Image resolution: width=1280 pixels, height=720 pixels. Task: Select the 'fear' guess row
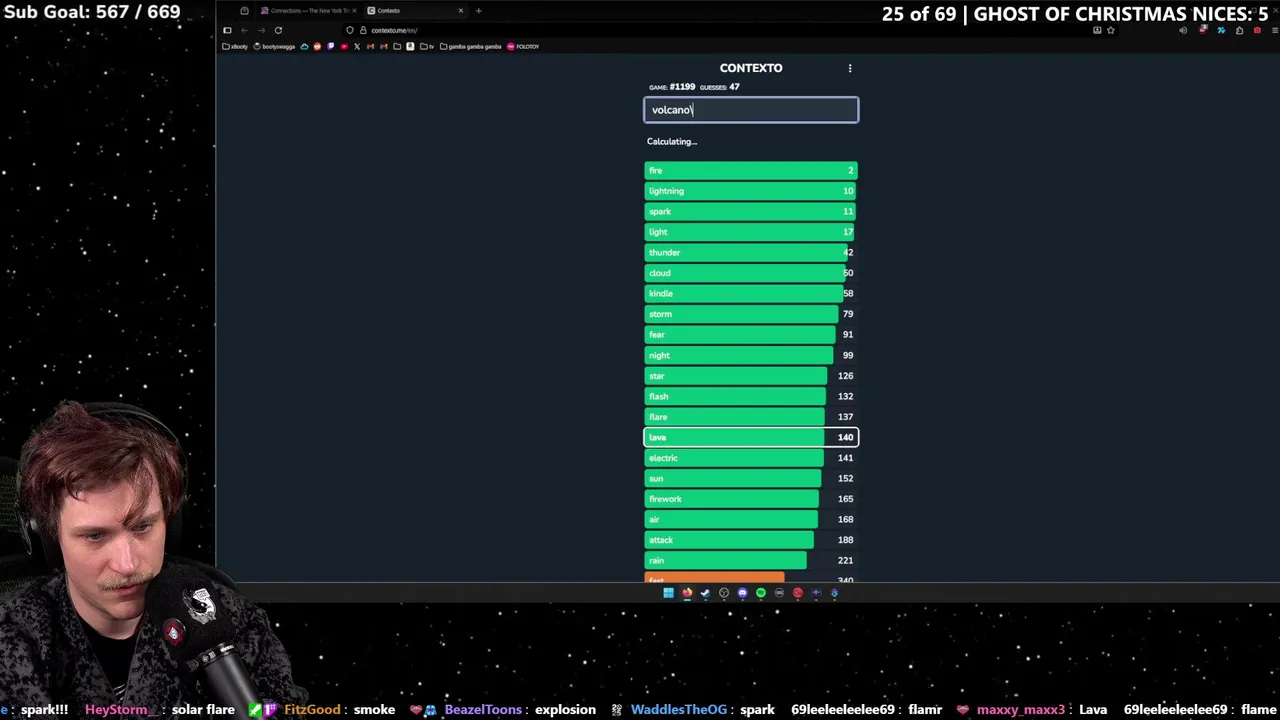(x=751, y=334)
